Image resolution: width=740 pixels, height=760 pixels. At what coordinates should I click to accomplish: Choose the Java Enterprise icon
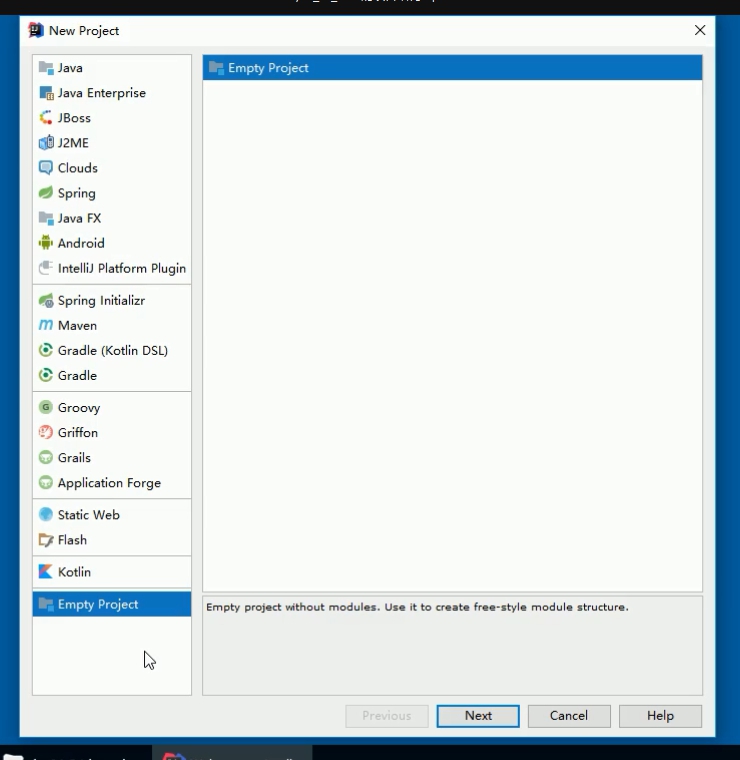(x=46, y=93)
